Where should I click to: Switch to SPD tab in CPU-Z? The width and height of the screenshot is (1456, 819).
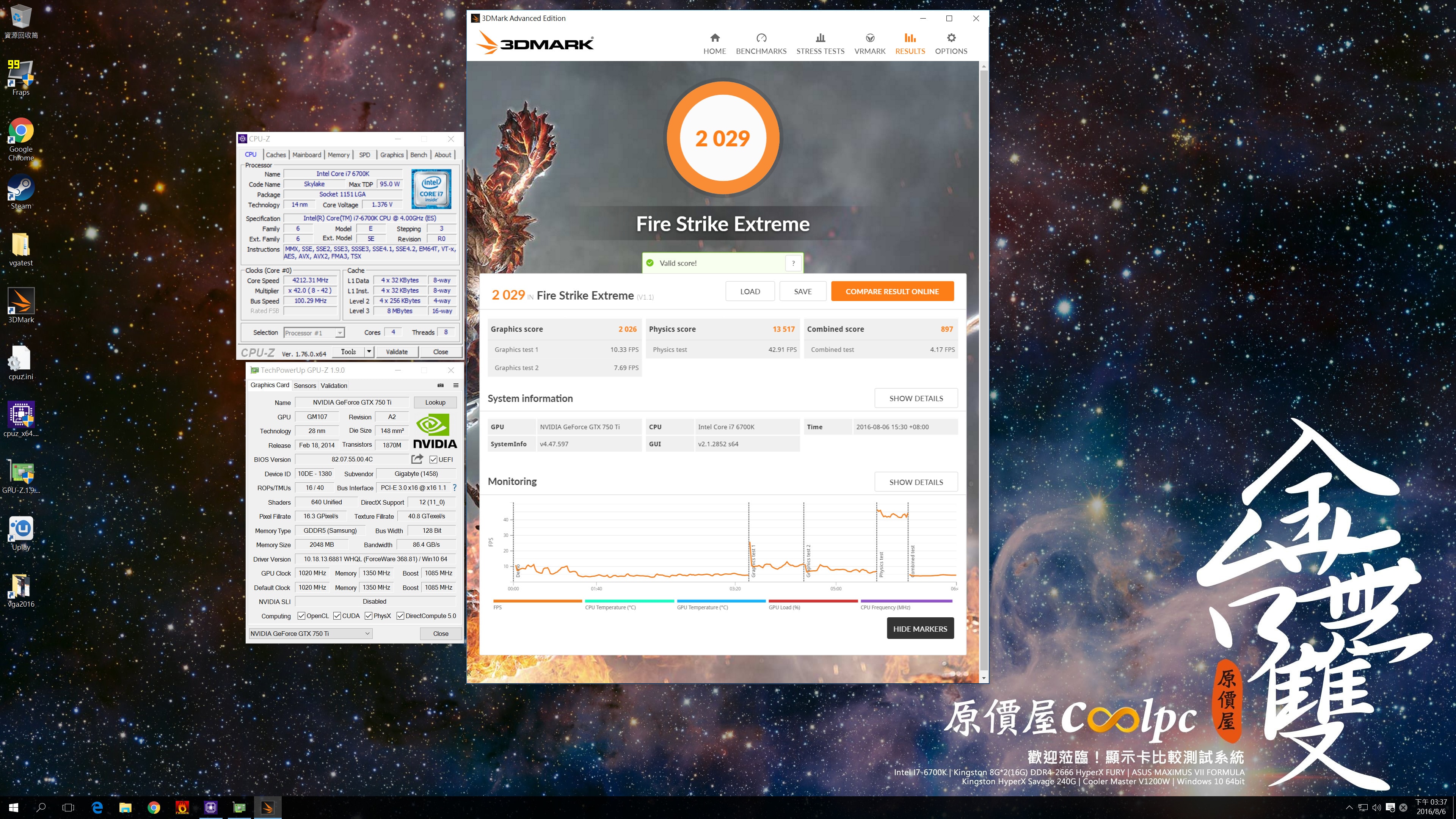click(364, 155)
